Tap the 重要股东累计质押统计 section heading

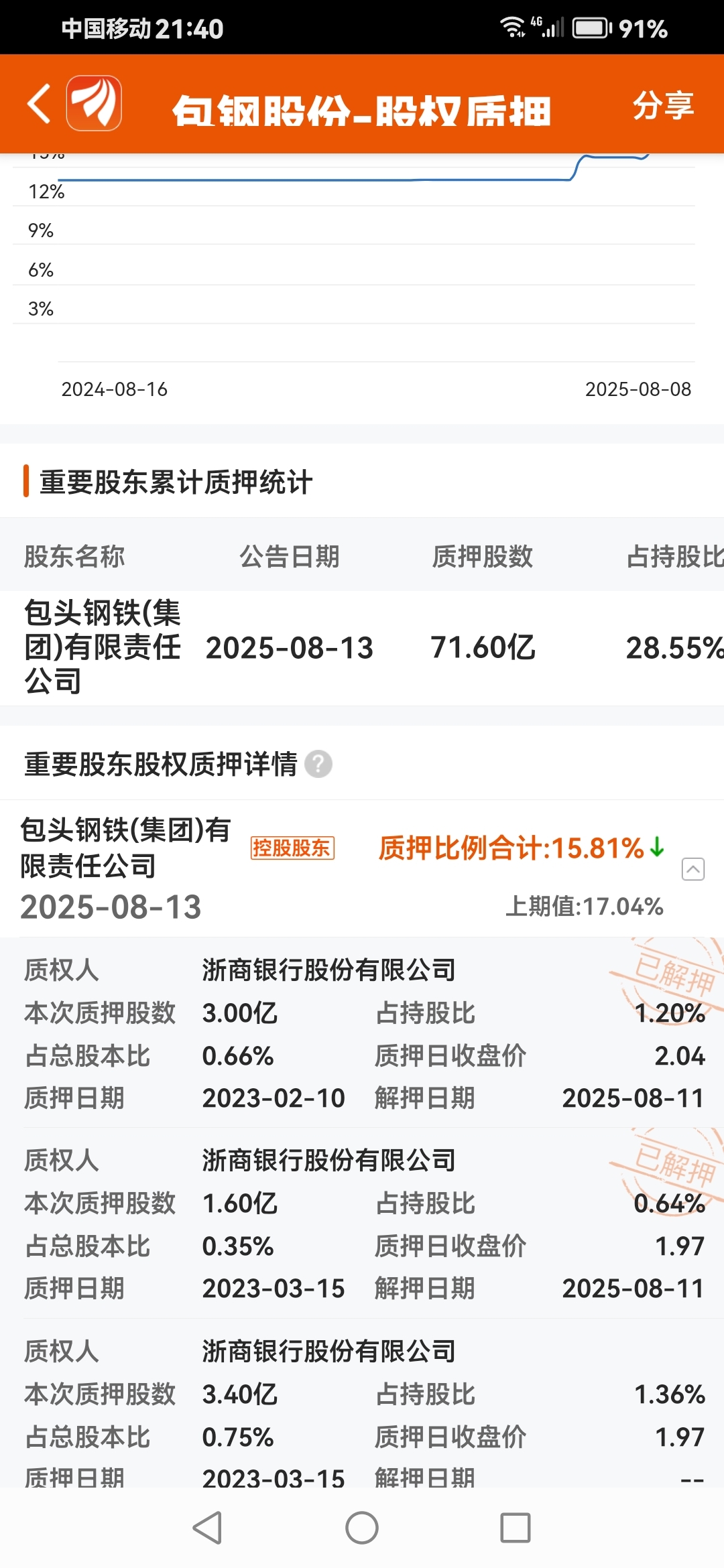pyautogui.click(x=176, y=482)
